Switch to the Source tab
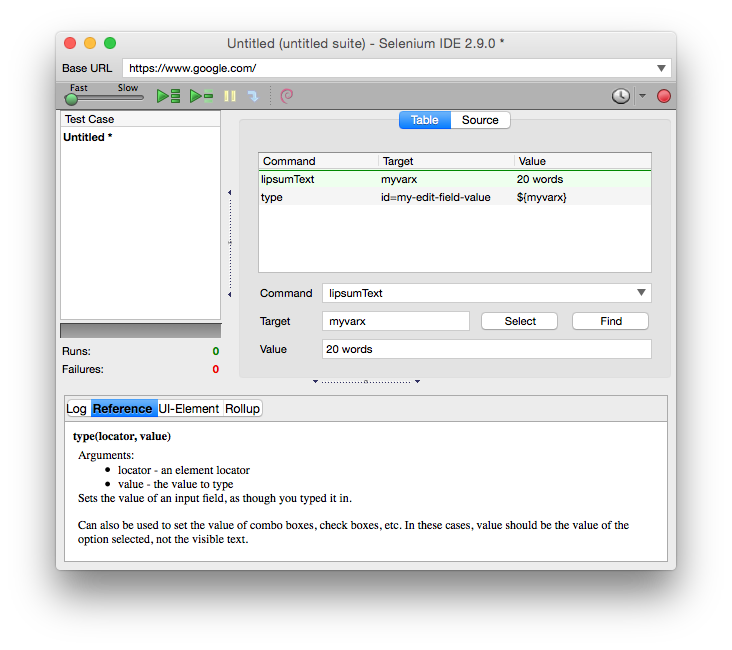 tap(480, 120)
